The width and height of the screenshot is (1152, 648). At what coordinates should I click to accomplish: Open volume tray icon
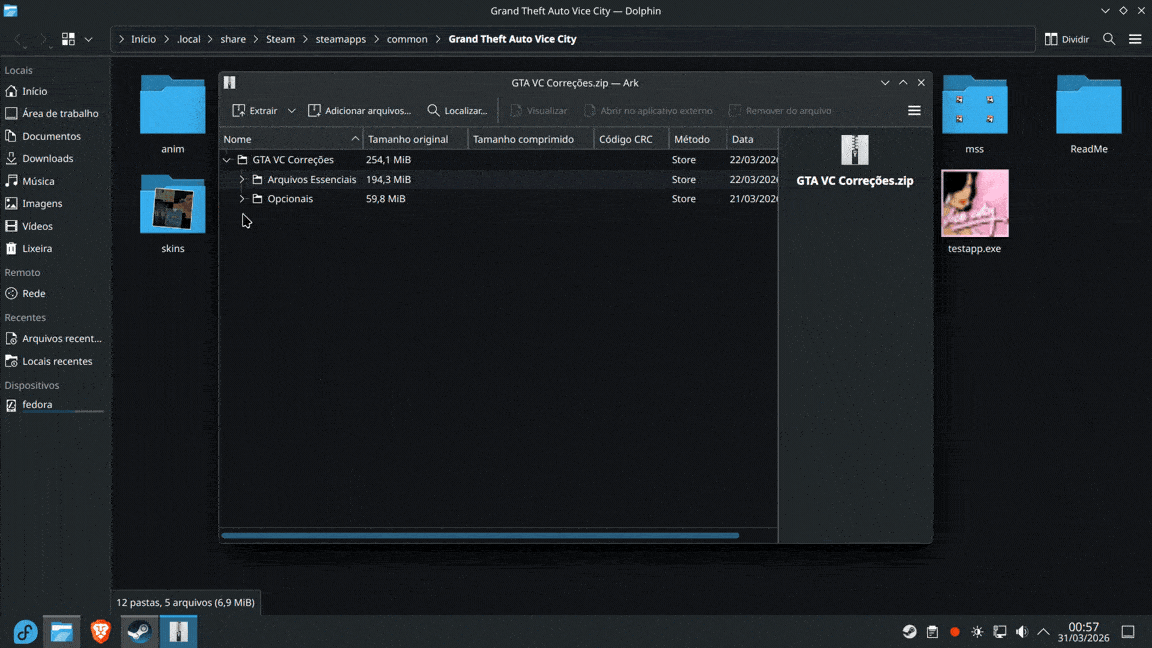tap(1022, 632)
